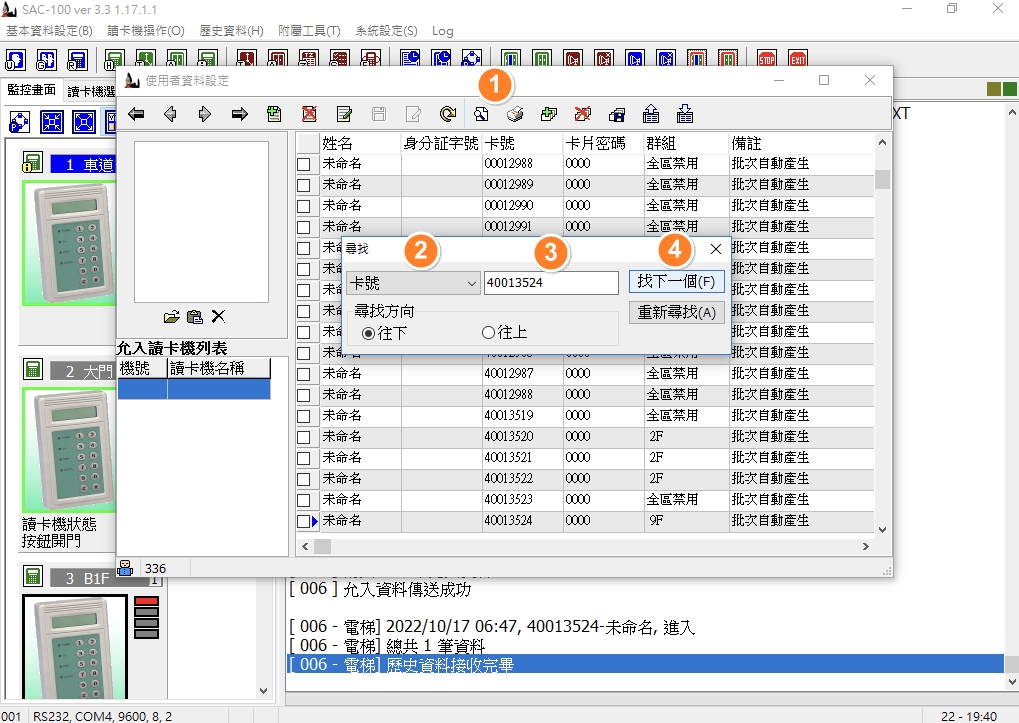This screenshot has height=723, width=1019.
Task: Open the edit record pencil icon
Action: click(344, 114)
